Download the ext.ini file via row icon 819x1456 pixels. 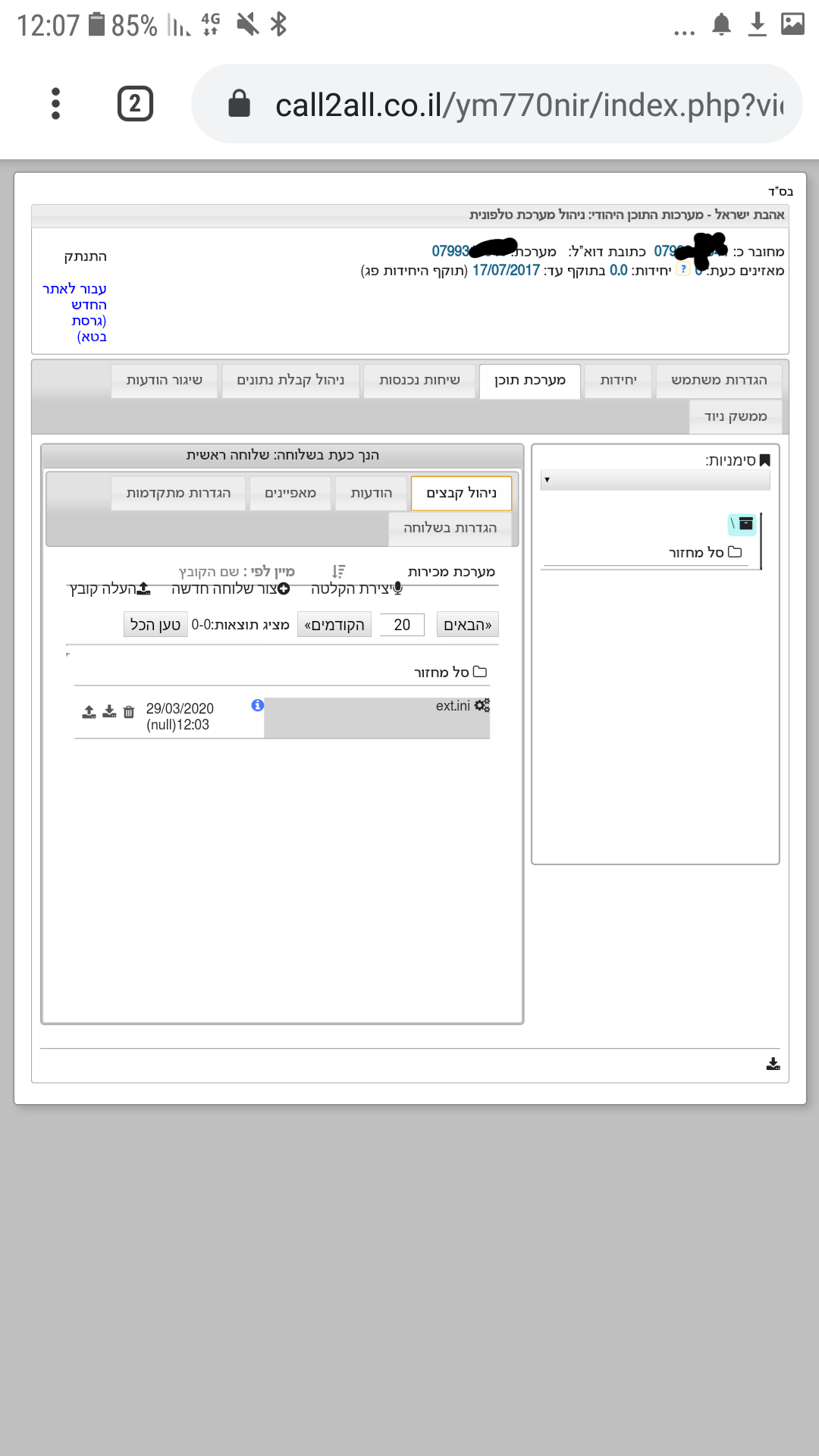[x=109, y=711]
